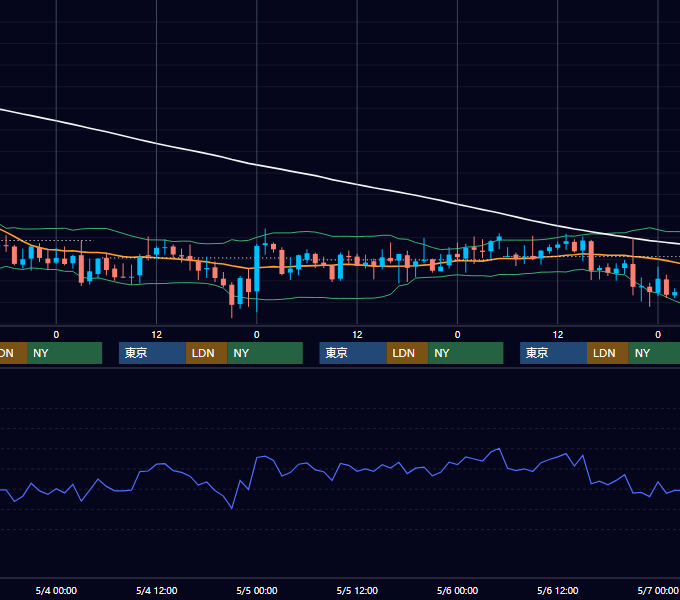Click the tall blue candlestick at 5/5 00:00
Screen dimensions: 680x600
257,269
